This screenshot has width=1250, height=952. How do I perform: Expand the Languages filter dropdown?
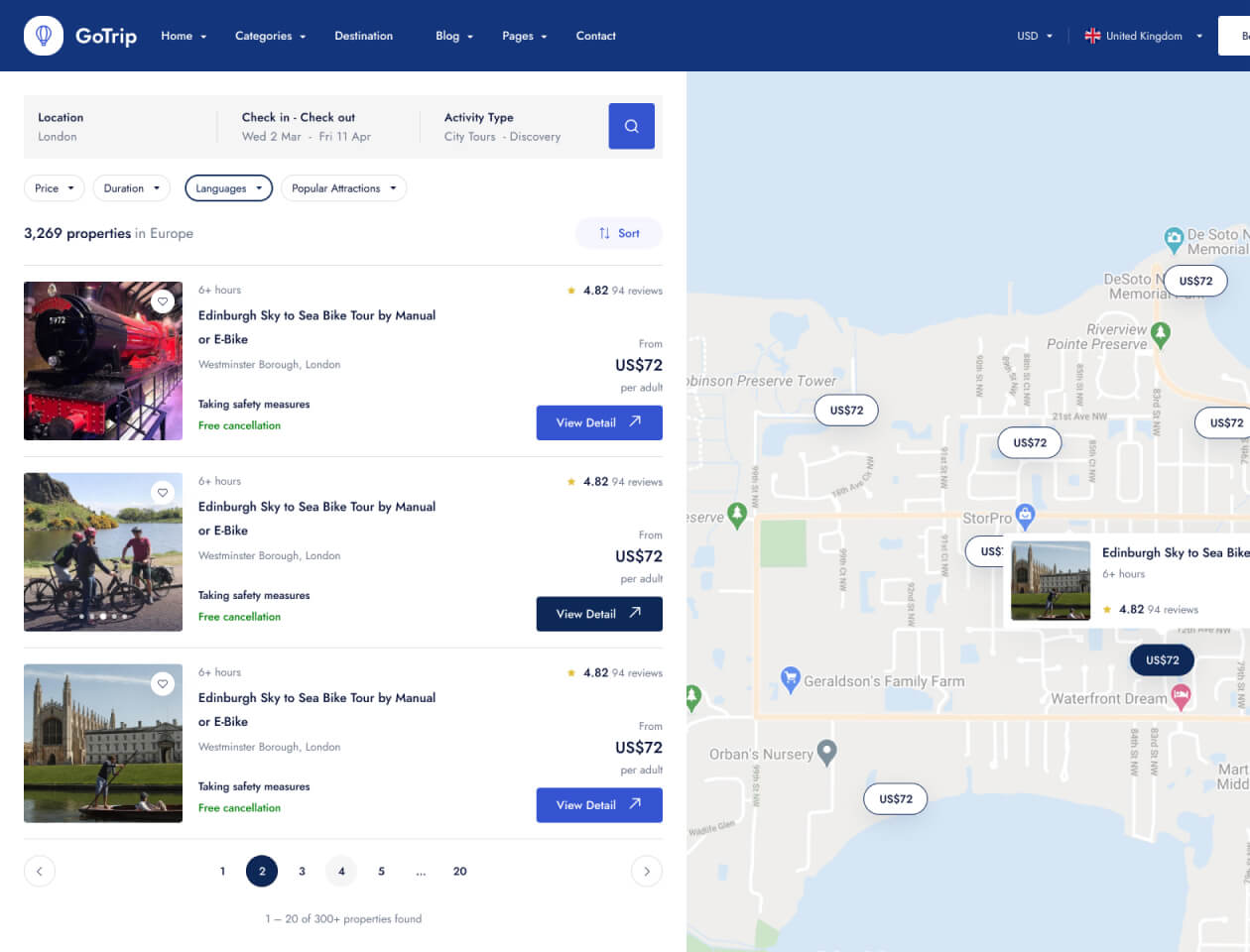228,188
